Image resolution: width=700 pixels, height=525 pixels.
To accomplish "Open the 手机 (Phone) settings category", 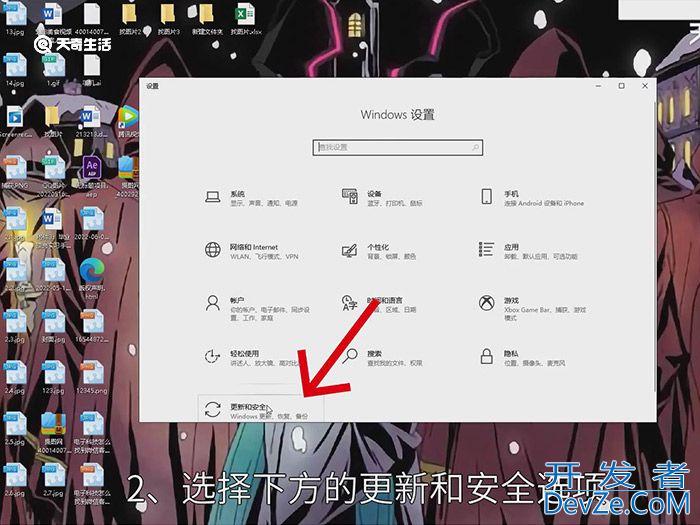I will point(531,198).
